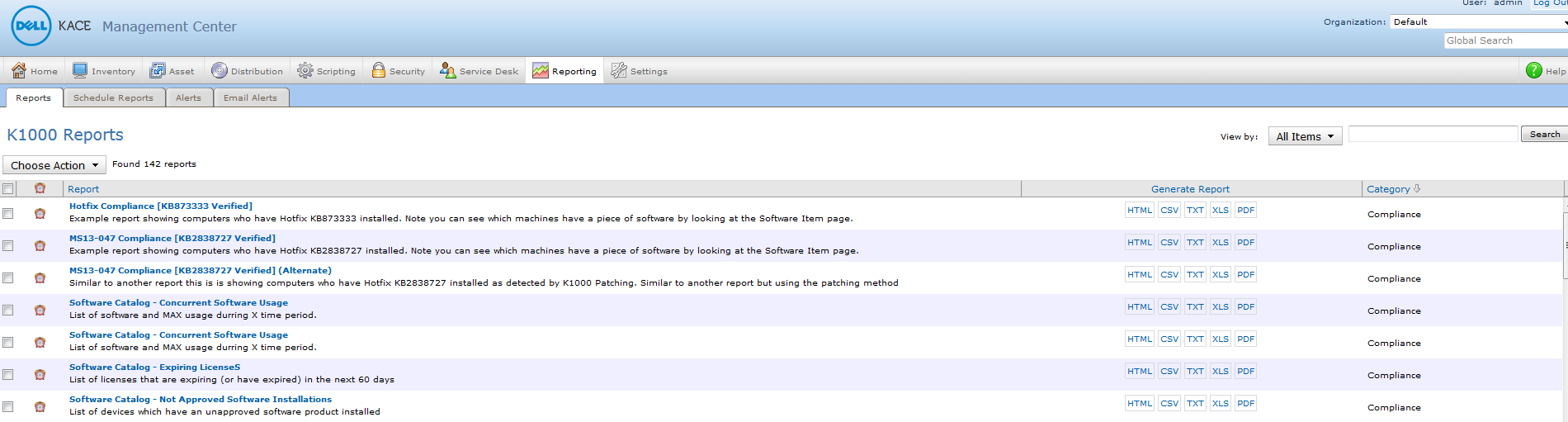The width and height of the screenshot is (1568, 422).
Task: Click the badge icon beside Not Approved Software Installations
Action: 40,406
